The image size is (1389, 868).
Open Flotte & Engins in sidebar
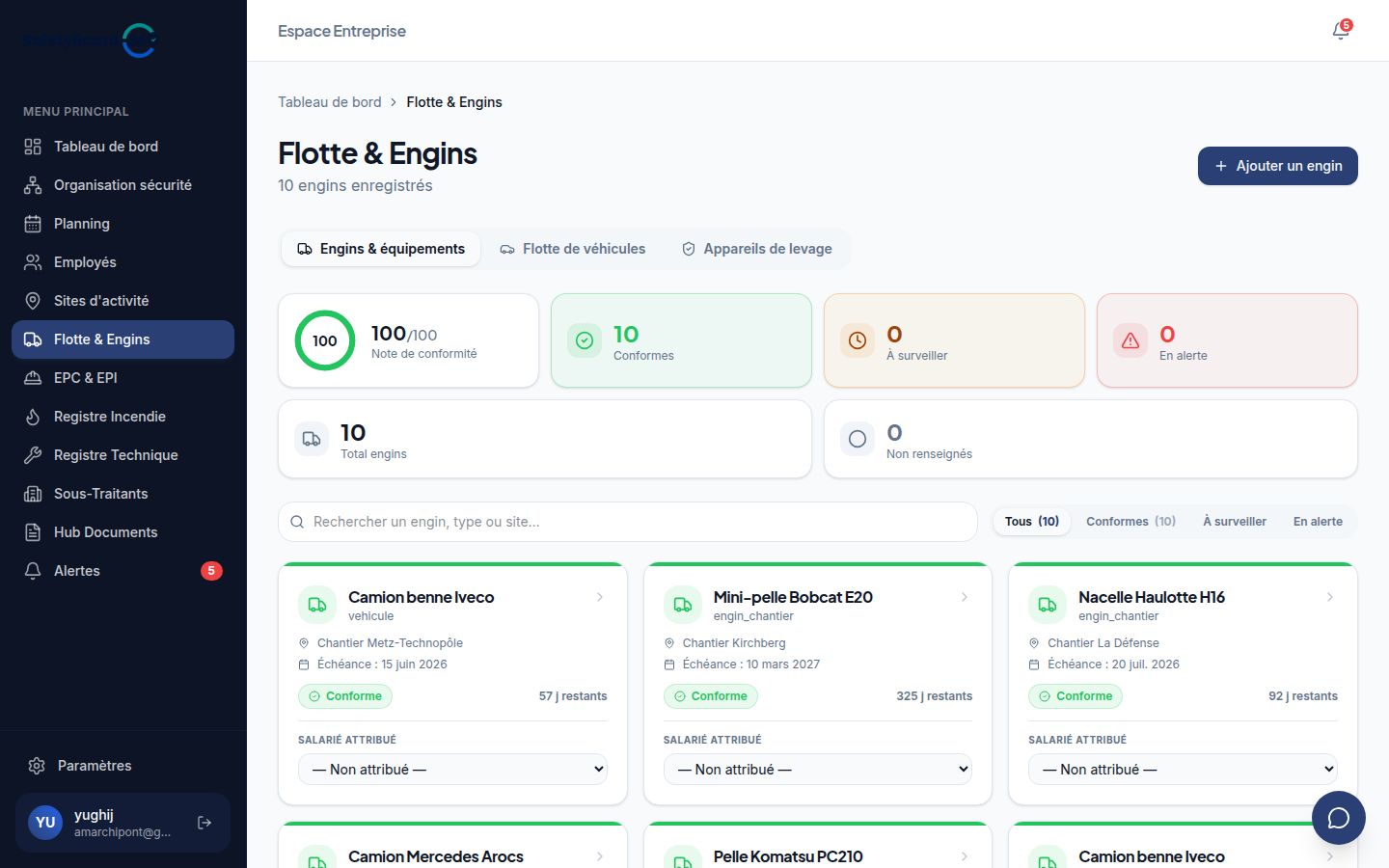pos(123,339)
